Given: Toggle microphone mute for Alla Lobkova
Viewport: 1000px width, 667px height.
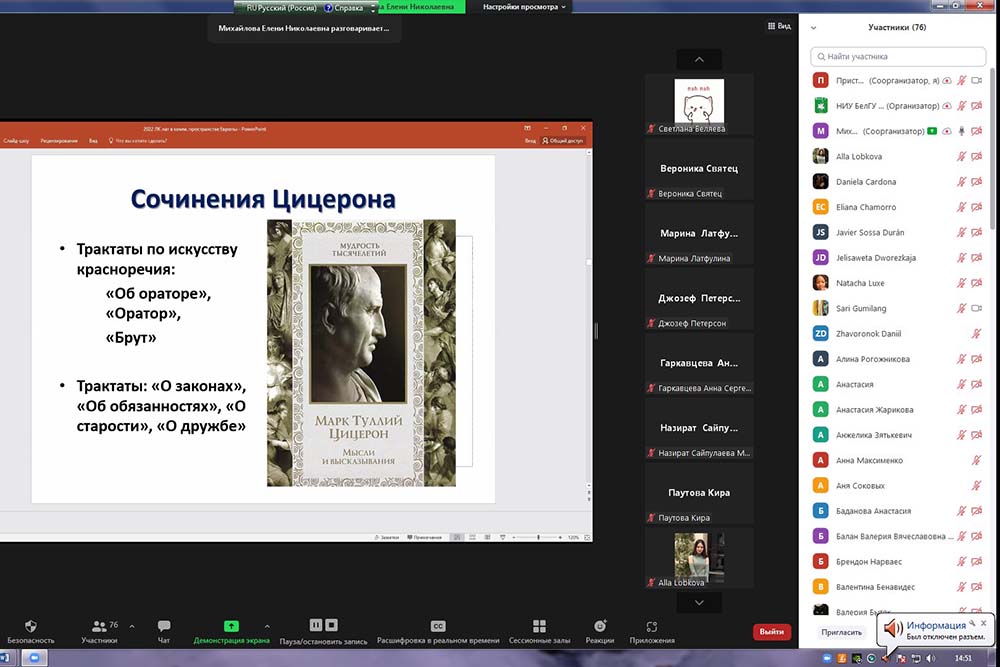Looking at the screenshot, I should (962, 157).
